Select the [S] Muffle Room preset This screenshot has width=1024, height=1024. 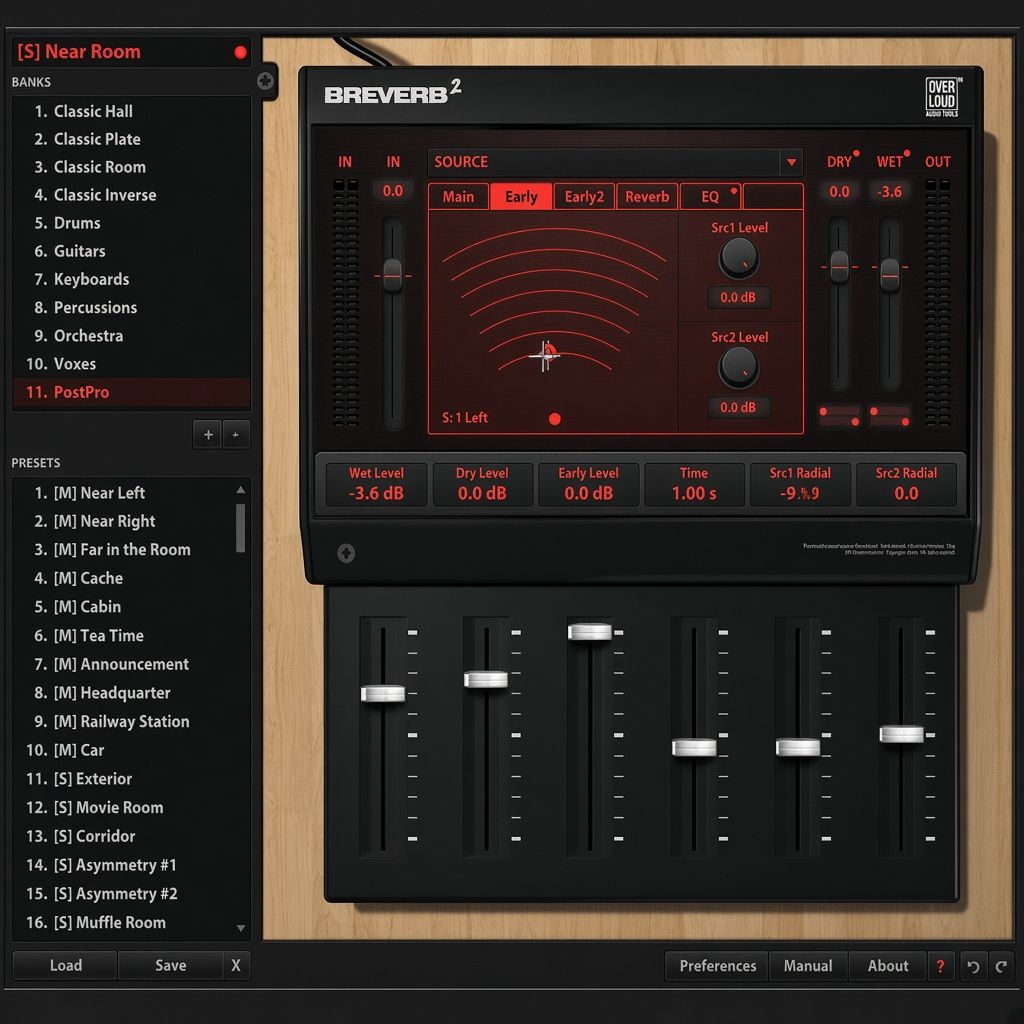[x=124, y=923]
